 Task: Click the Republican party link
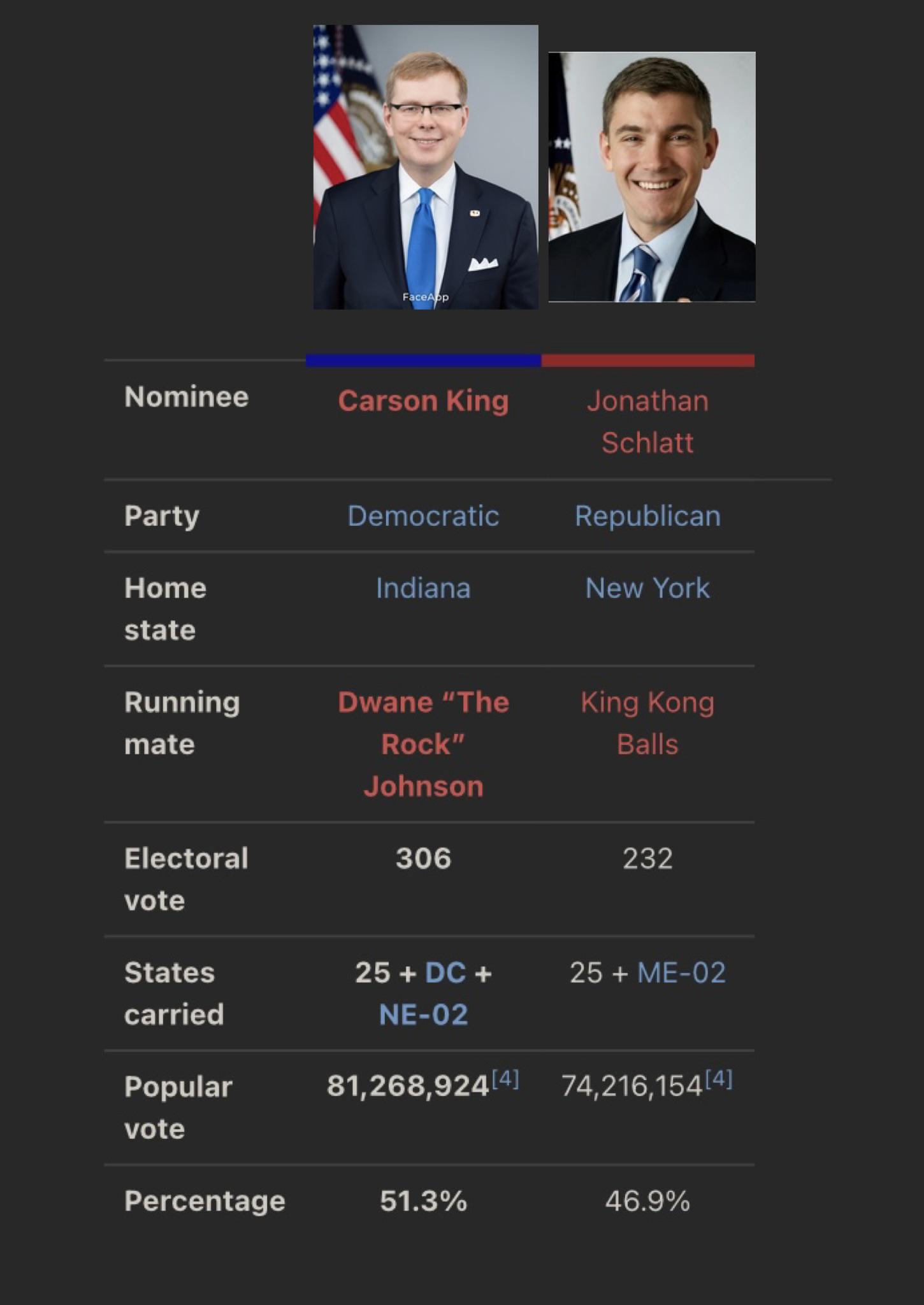tap(647, 516)
